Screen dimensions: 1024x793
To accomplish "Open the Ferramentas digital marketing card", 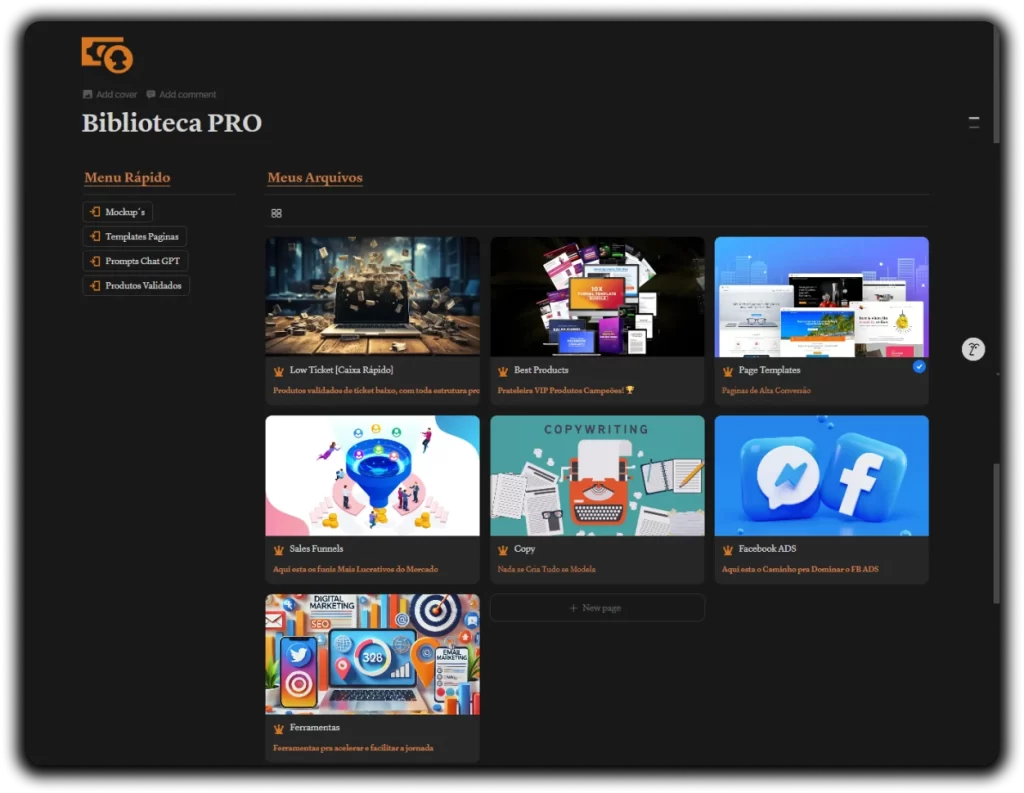I will coord(372,655).
